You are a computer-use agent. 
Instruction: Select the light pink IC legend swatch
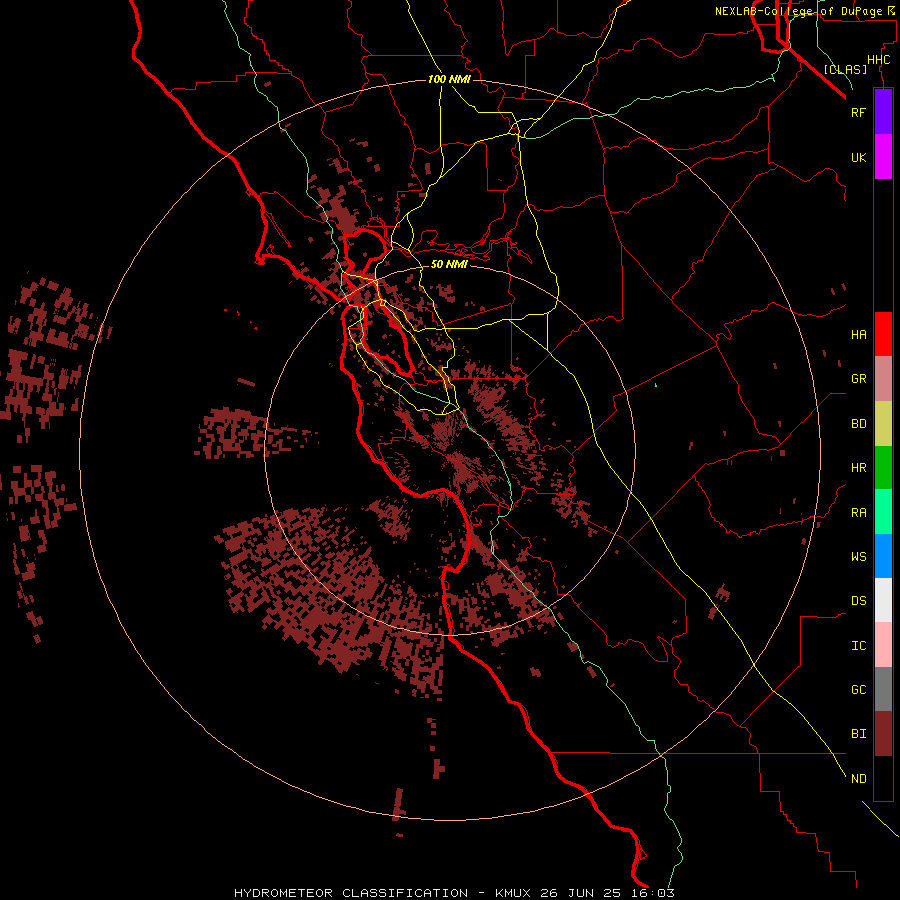click(883, 645)
